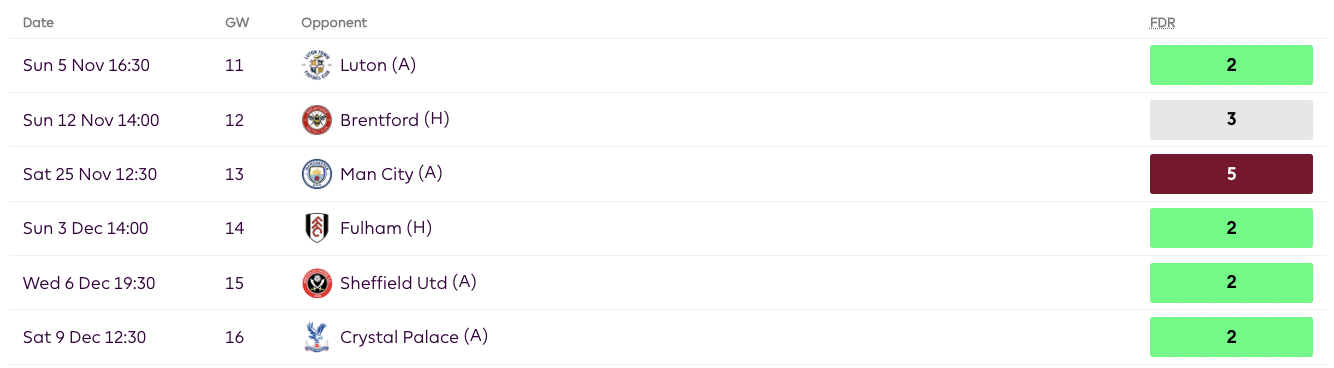
Task: Select the Wed 6 Dec 19:30 fixture date
Action: tap(89, 283)
